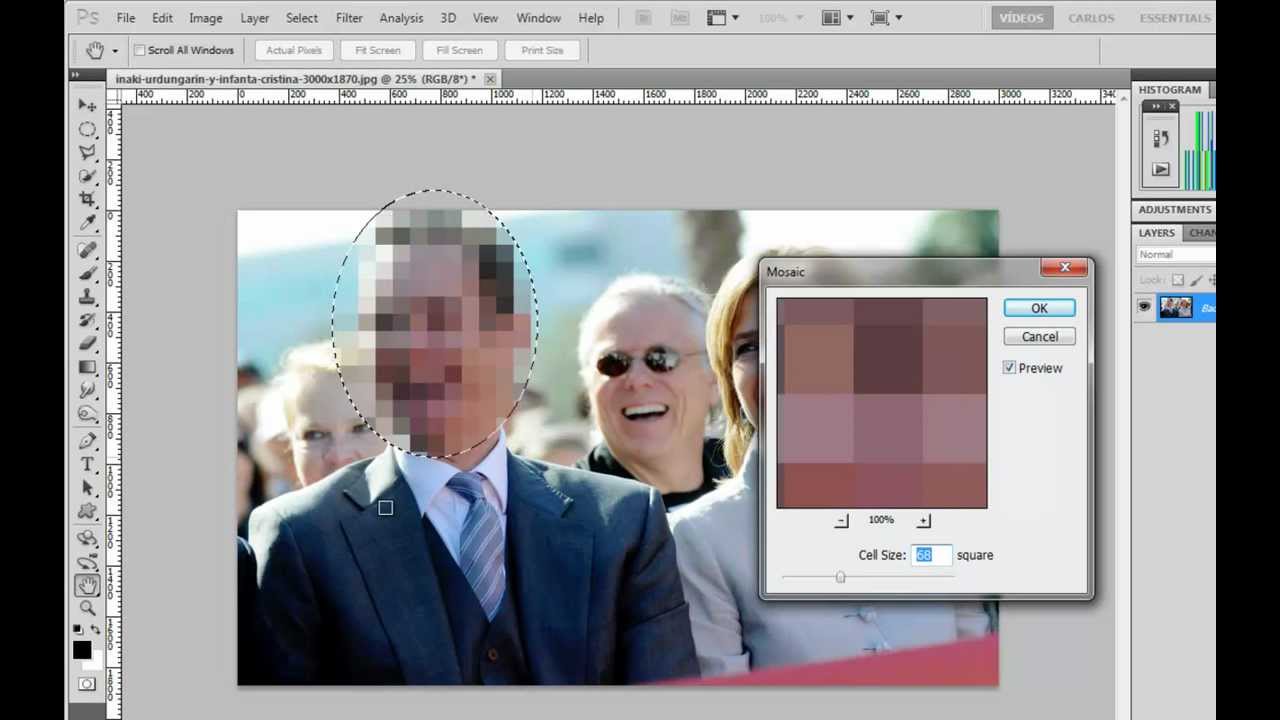Select the Quick Selection tool

tap(88, 176)
